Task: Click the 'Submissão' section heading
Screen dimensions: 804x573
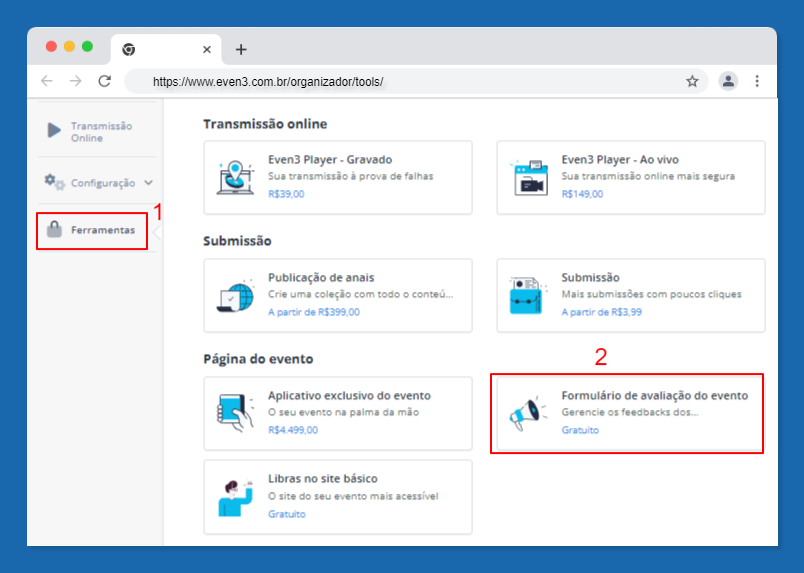Action: [x=237, y=241]
